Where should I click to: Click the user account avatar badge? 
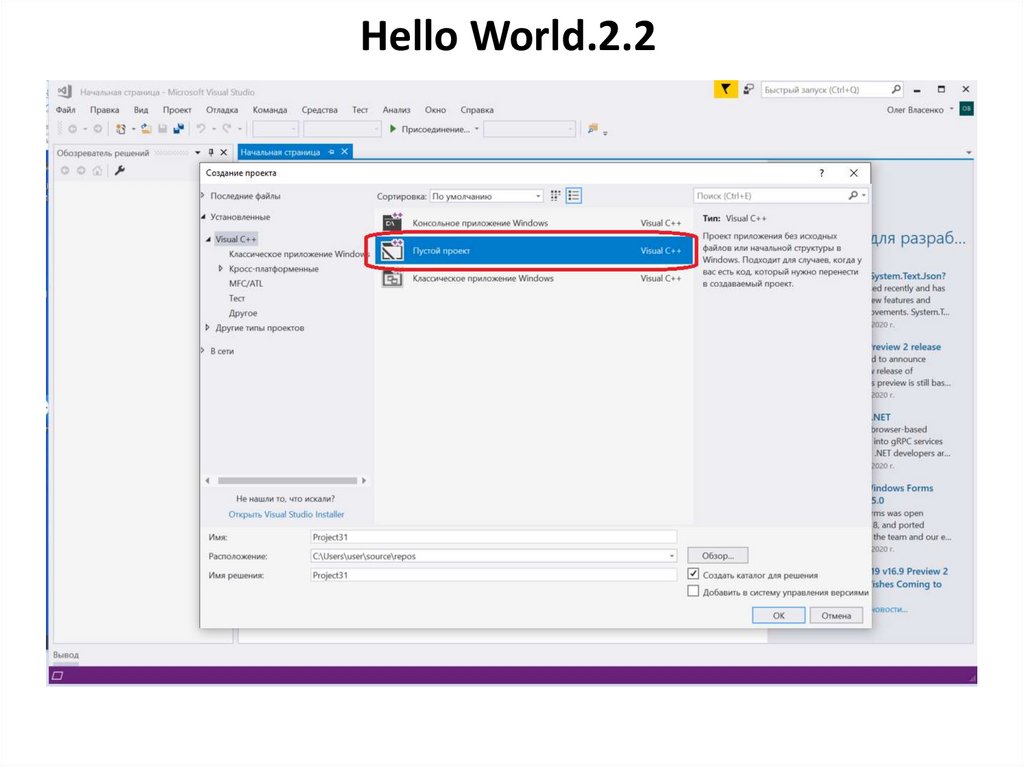[x=967, y=109]
